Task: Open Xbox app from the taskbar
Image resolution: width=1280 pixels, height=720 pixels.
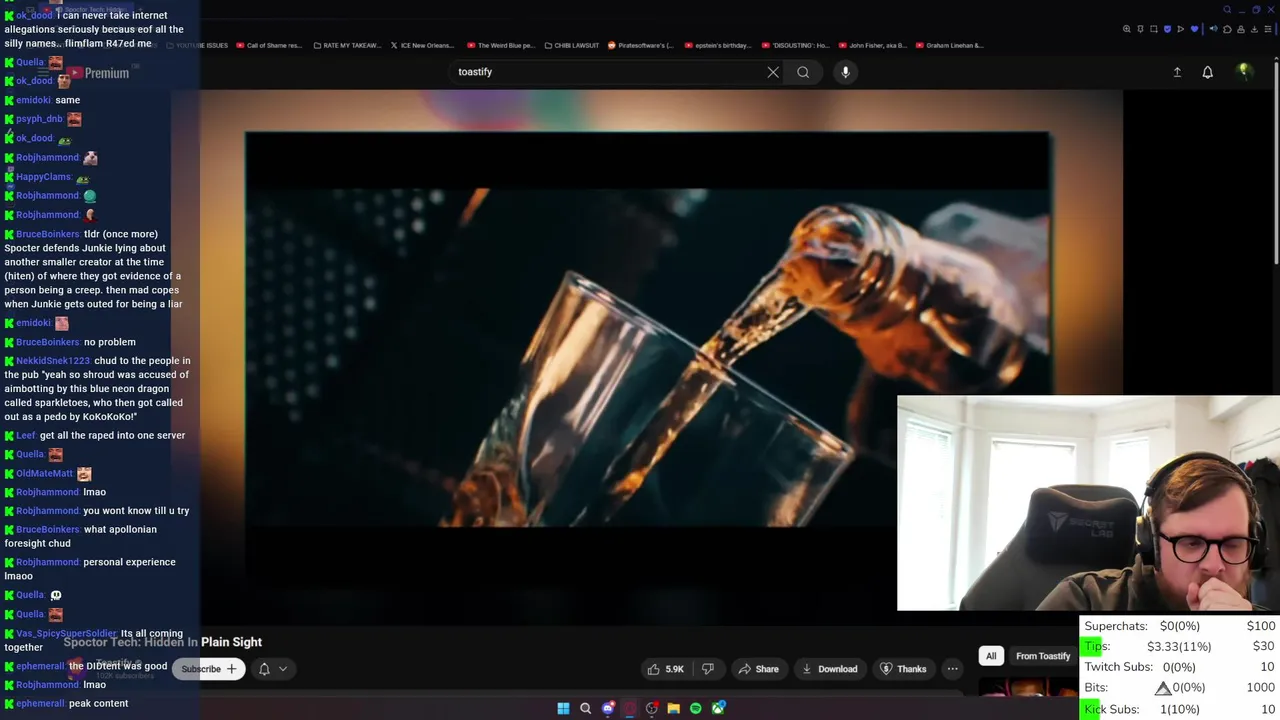Action: pos(718,708)
